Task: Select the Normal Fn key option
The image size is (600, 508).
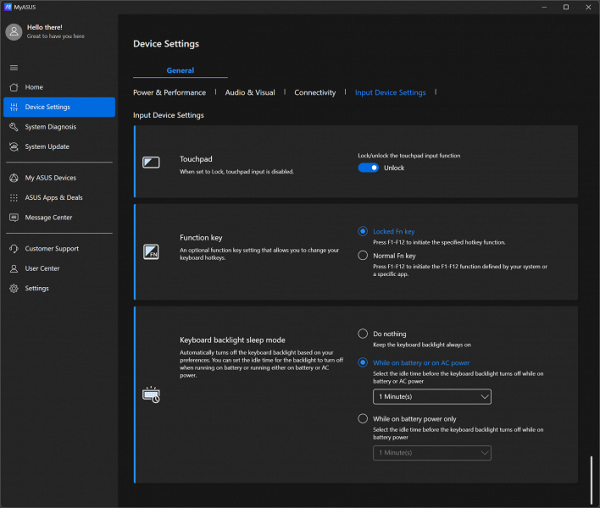Action: [363, 256]
